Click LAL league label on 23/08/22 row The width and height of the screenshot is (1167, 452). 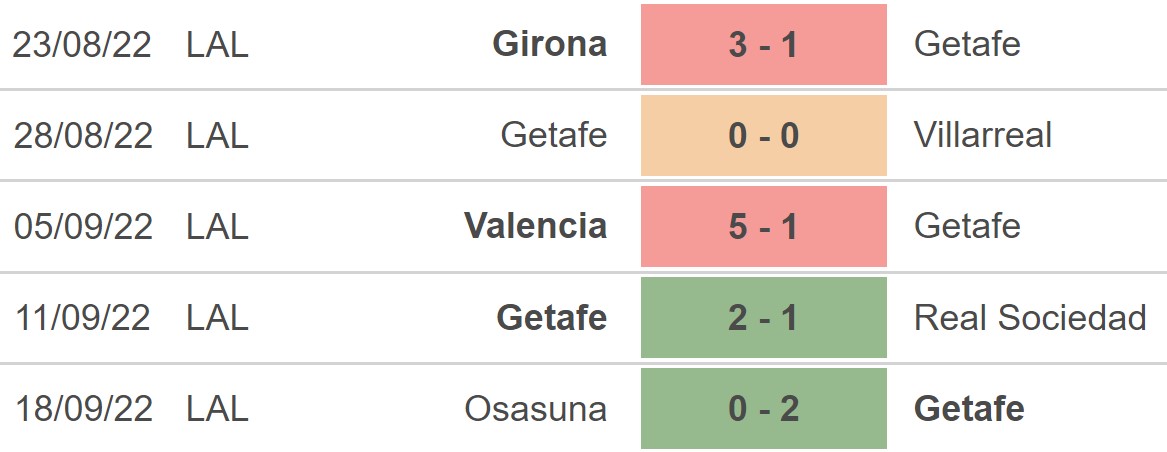point(217,45)
